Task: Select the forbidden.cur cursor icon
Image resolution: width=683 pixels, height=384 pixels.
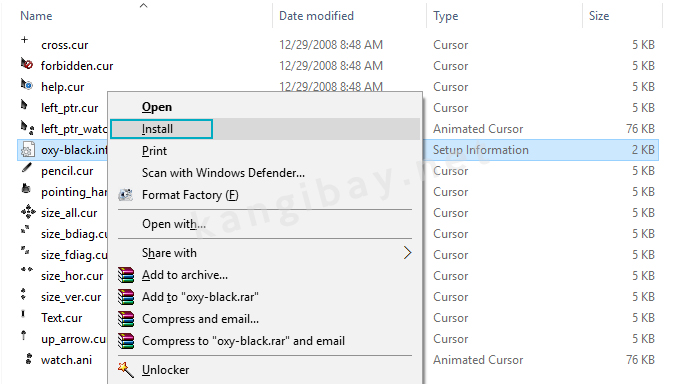Action: [27, 64]
